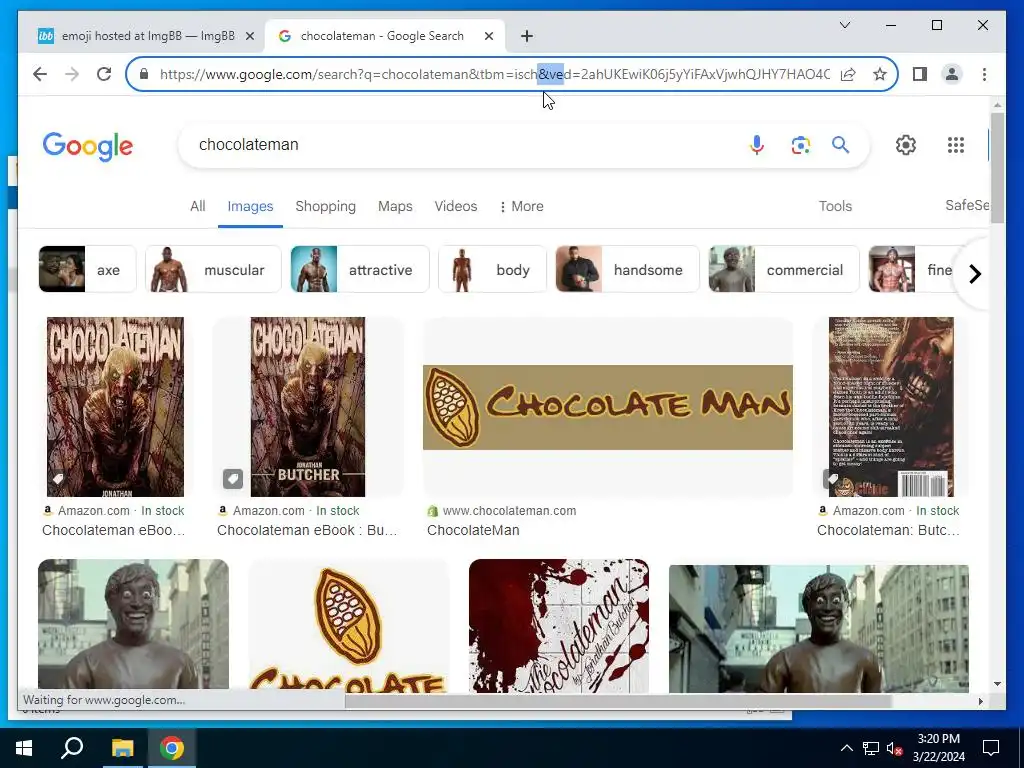This screenshot has height=768, width=1024.
Task: Click the SafeSearch setting link
Action: [x=967, y=205]
